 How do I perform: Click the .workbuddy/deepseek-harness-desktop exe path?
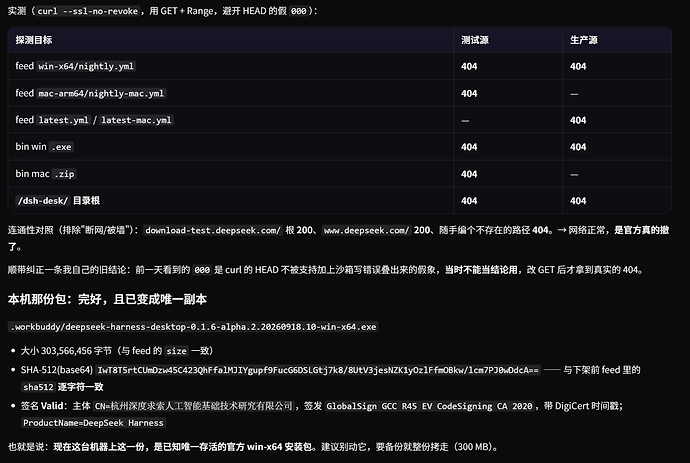[193, 327]
